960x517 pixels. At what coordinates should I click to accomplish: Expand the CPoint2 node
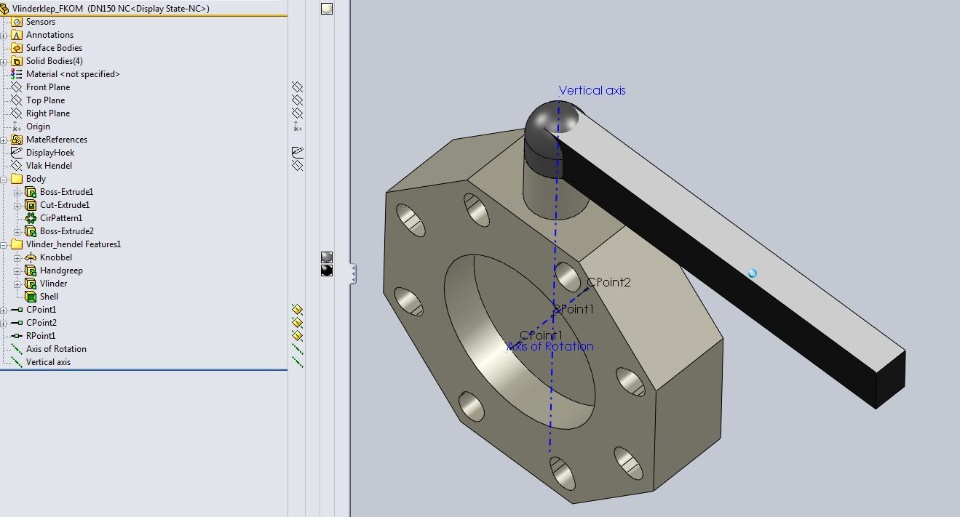(x=3, y=323)
